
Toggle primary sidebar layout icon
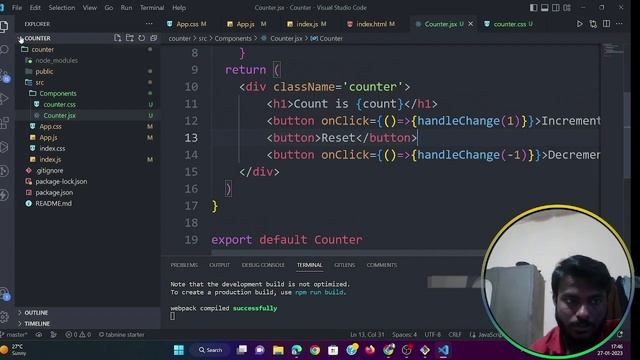coord(533,8)
